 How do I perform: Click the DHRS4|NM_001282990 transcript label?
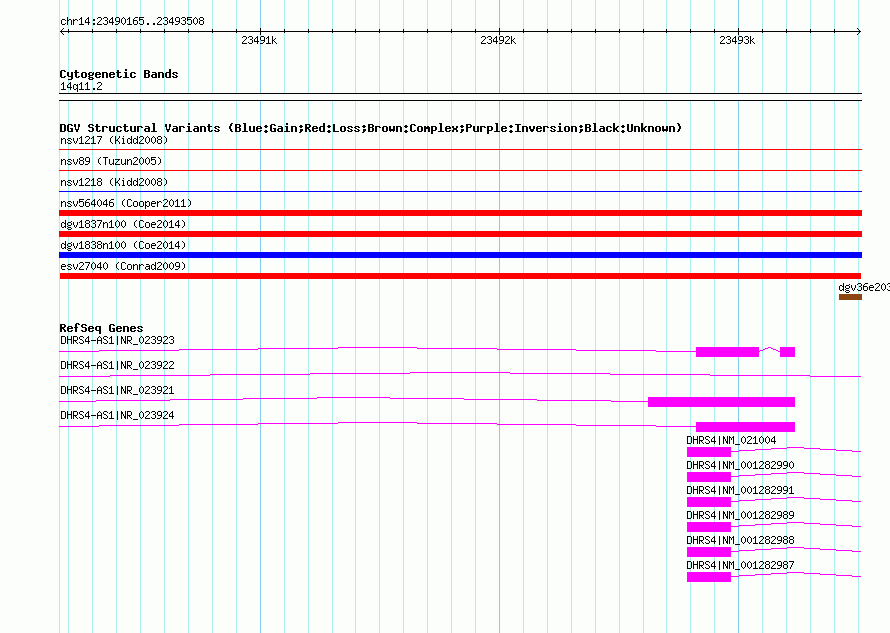pos(740,465)
